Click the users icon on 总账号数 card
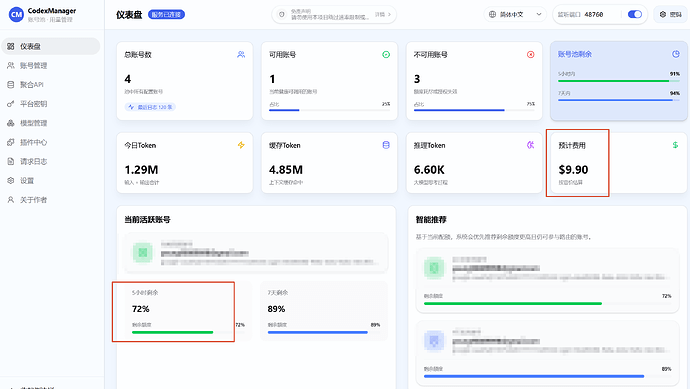690x389 pixels. pos(241,55)
